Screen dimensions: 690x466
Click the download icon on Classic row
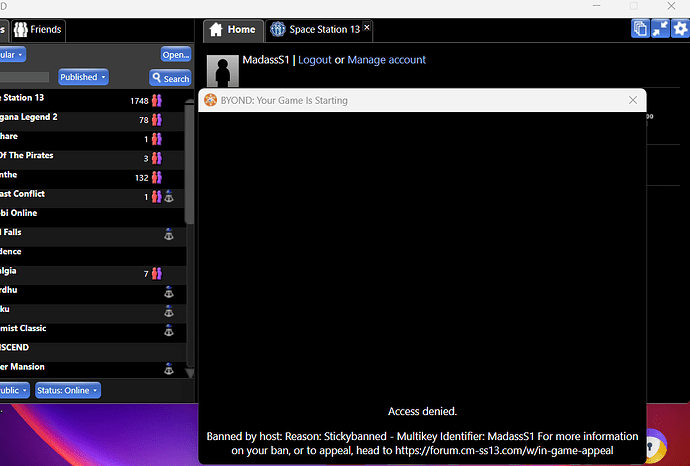(169, 330)
